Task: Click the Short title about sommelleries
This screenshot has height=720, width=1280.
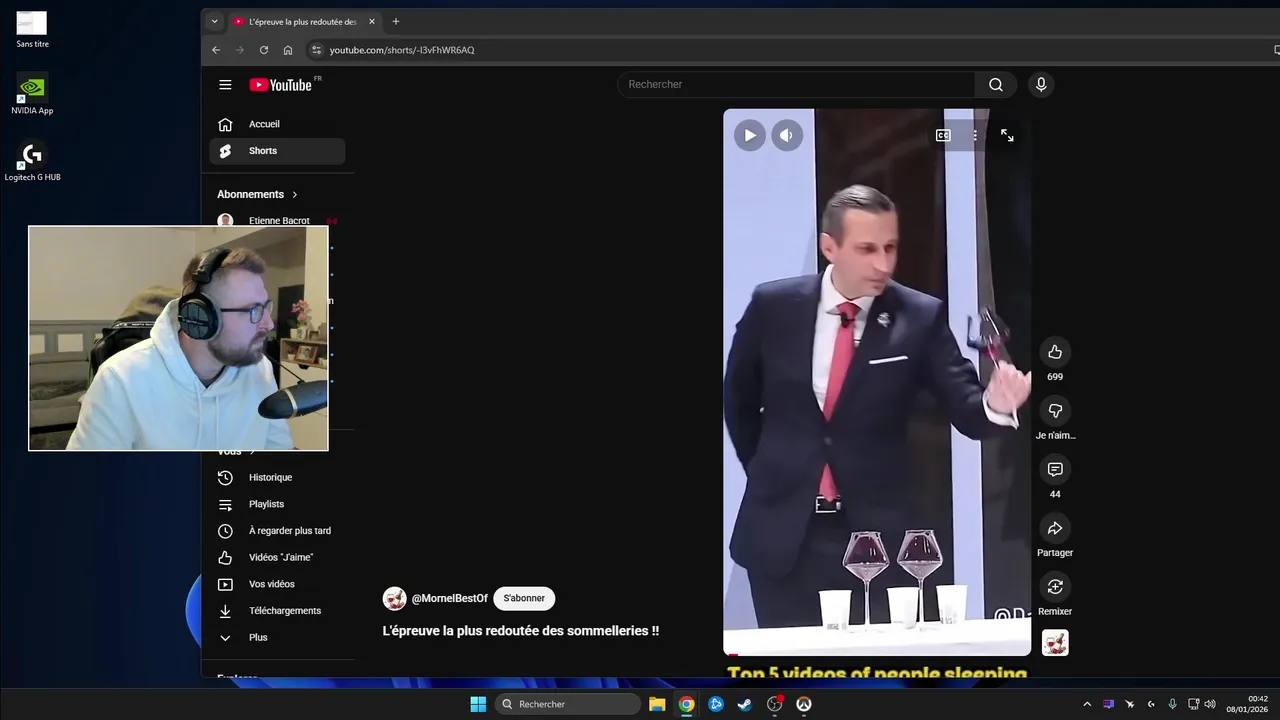Action: 521,631
